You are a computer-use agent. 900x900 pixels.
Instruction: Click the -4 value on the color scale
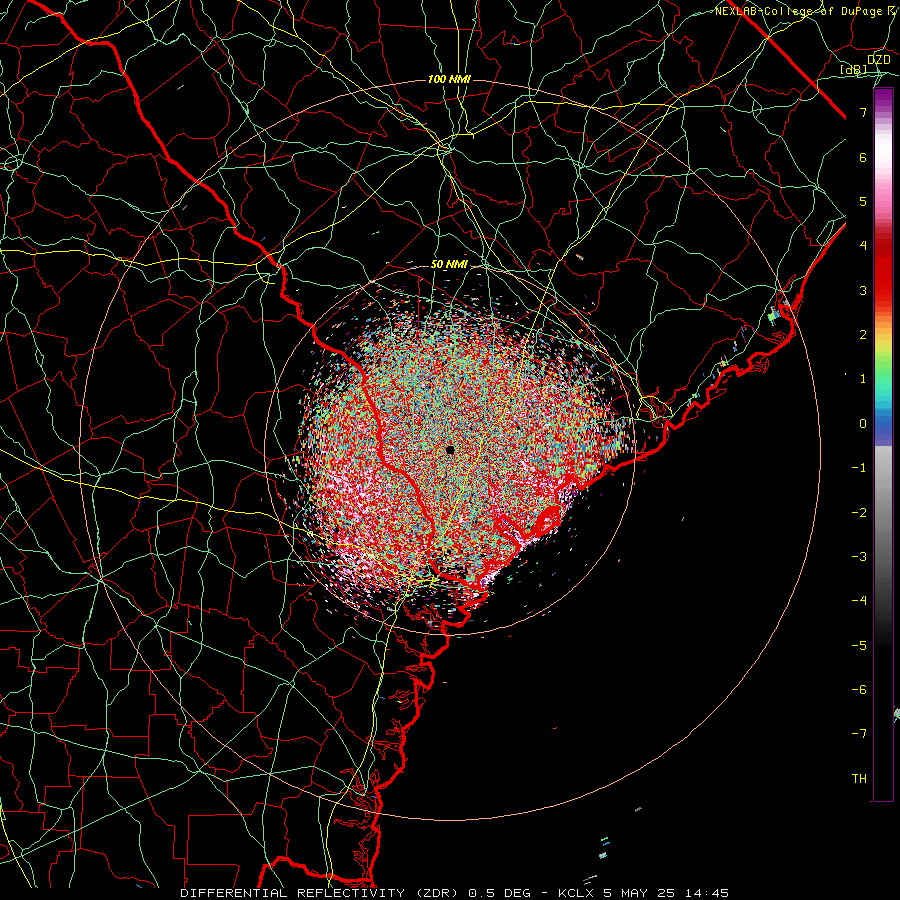pos(859,601)
